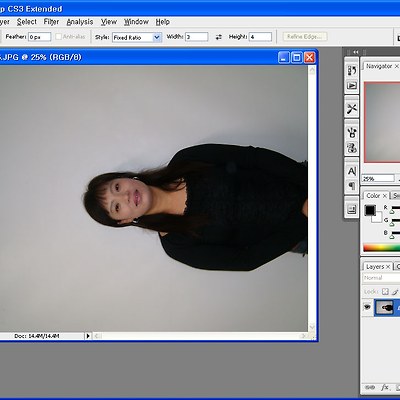Open the Layer Comps panel icon

coord(352,210)
